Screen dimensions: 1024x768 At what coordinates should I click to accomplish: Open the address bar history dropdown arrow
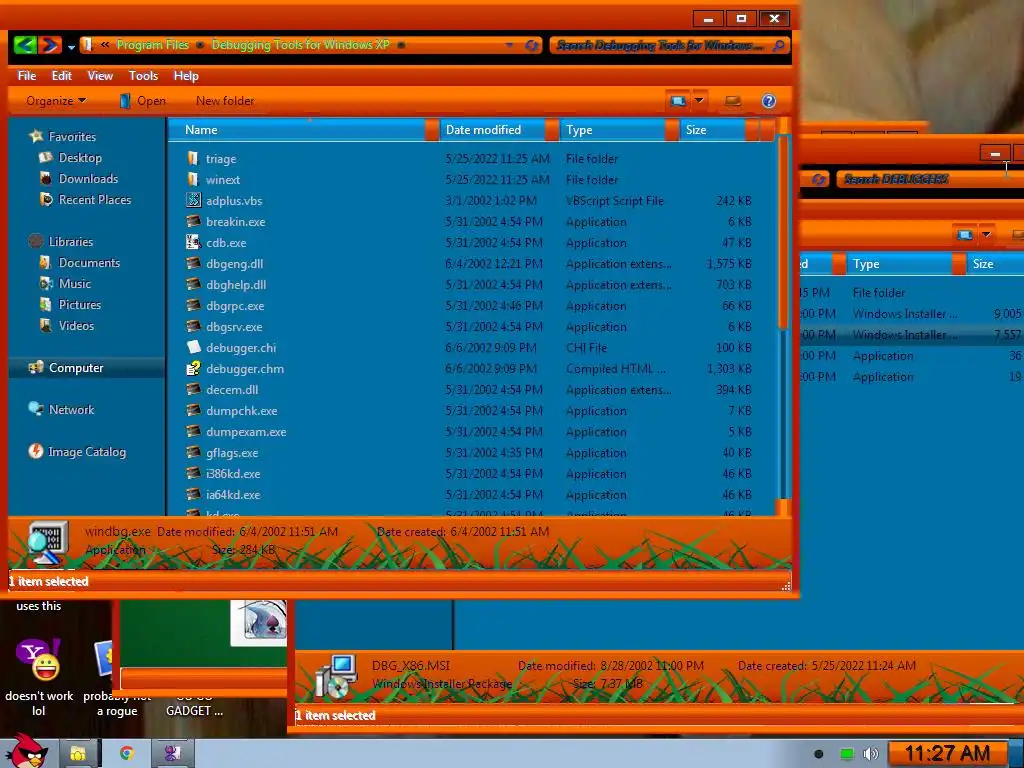[x=509, y=45]
